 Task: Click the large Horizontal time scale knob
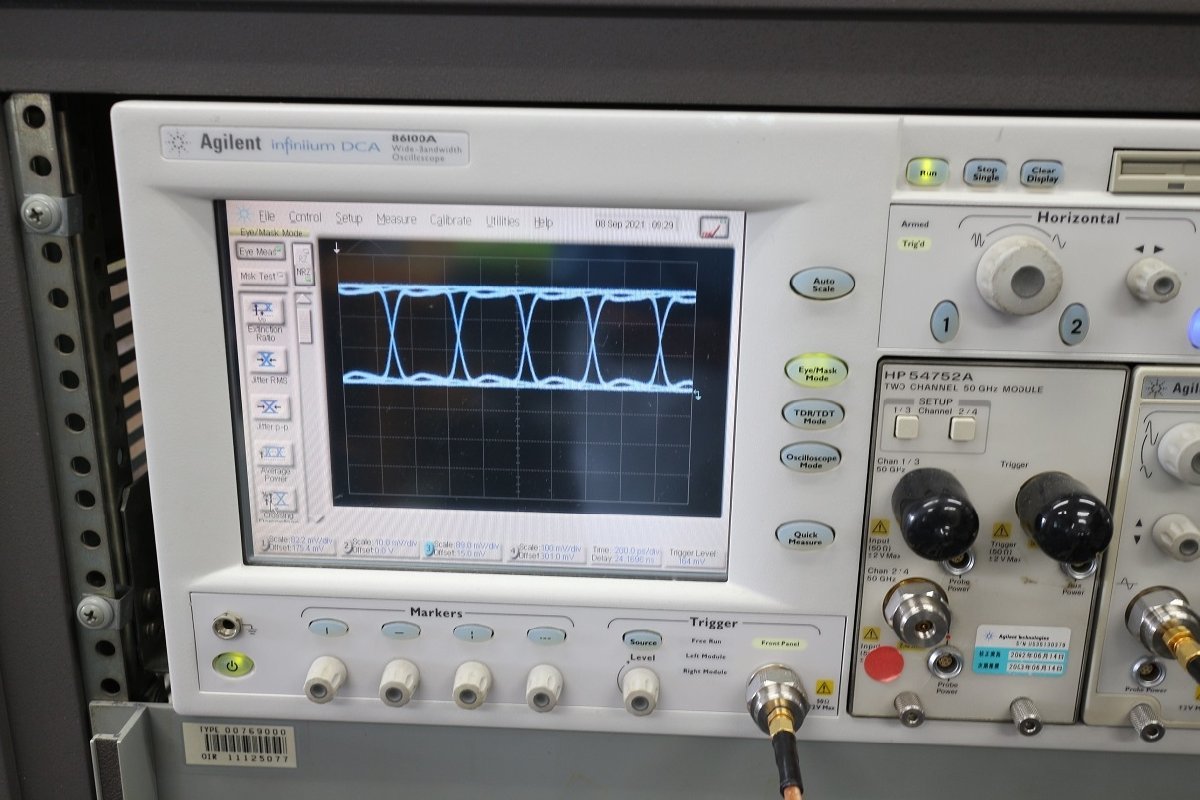[1019, 275]
